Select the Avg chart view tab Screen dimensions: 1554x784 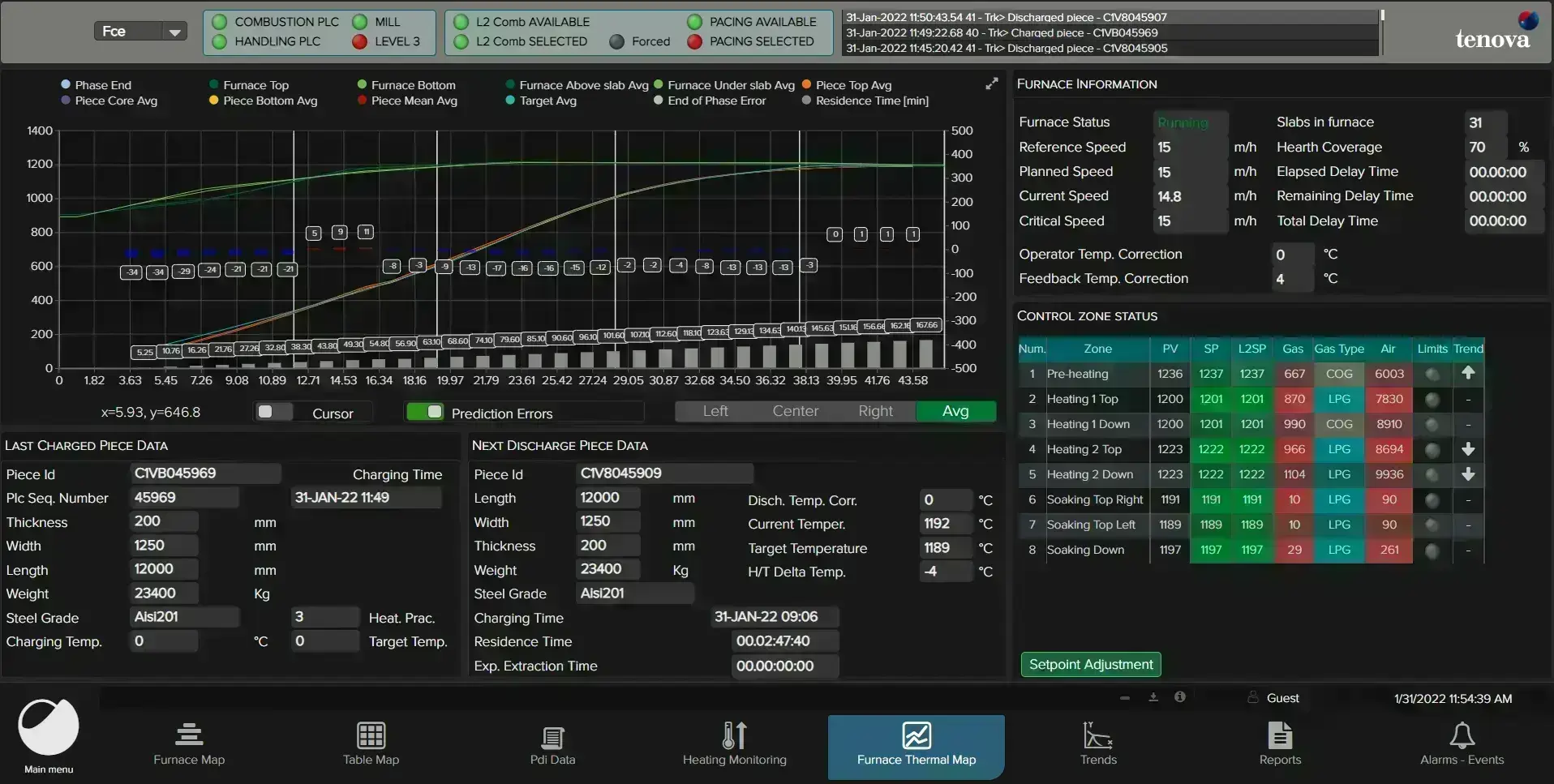(x=955, y=411)
